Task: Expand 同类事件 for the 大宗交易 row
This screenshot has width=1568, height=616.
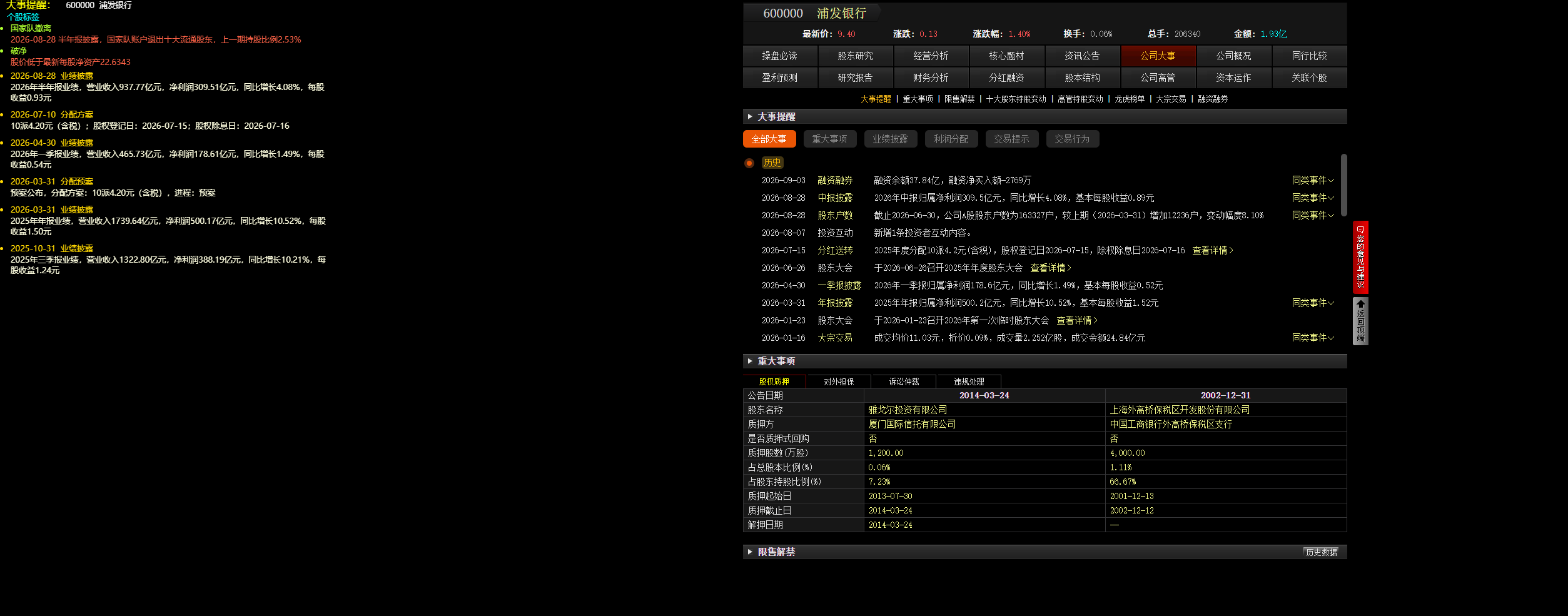Action: (1313, 338)
